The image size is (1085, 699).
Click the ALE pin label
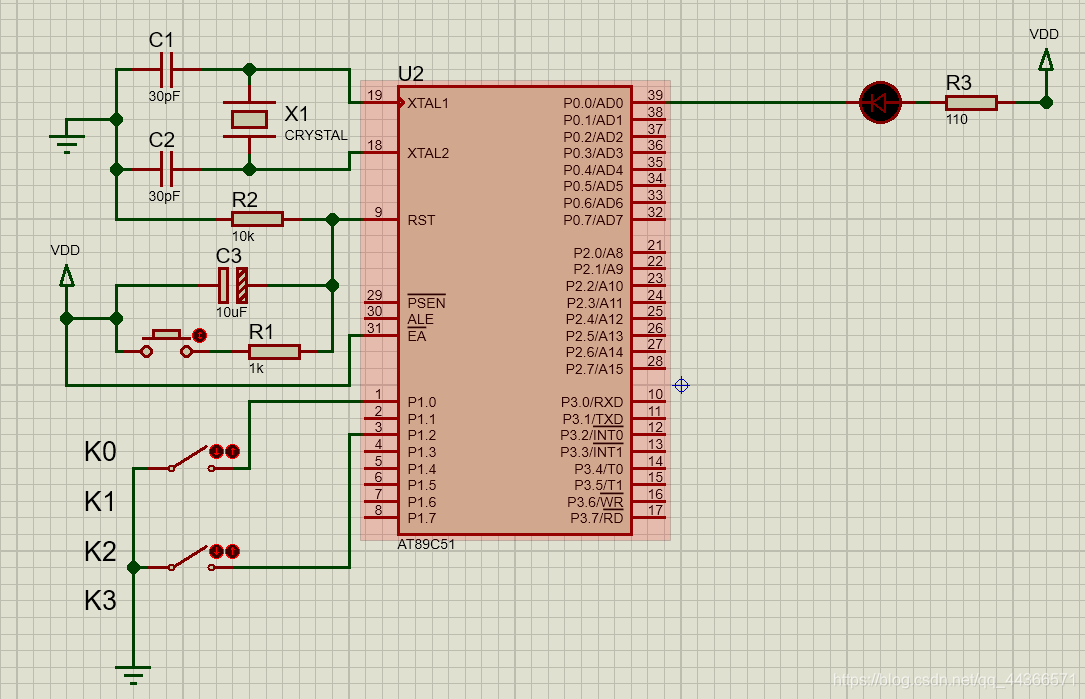pyautogui.click(x=420, y=319)
